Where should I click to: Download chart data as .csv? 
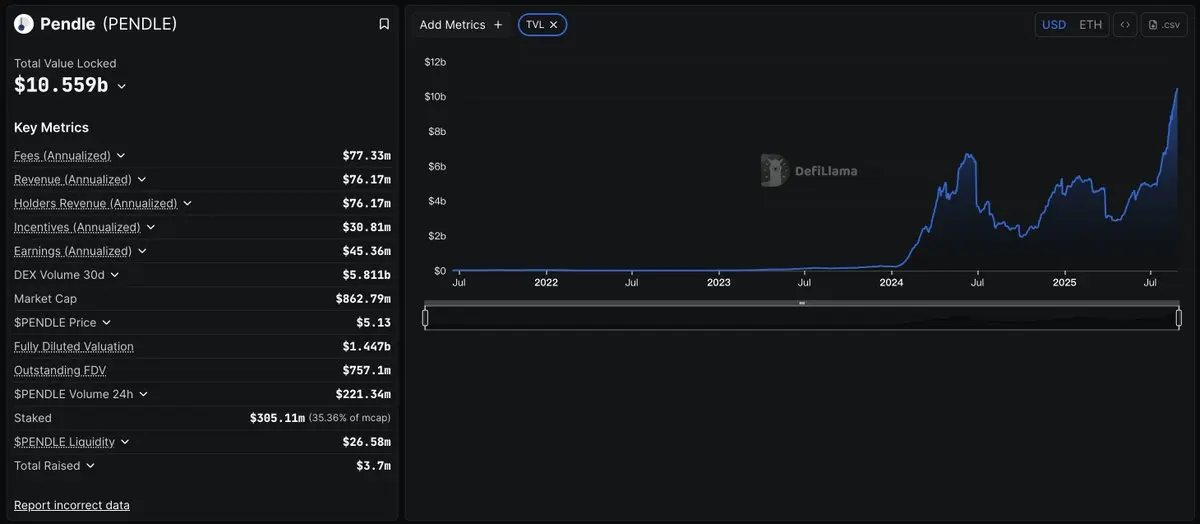(1165, 25)
